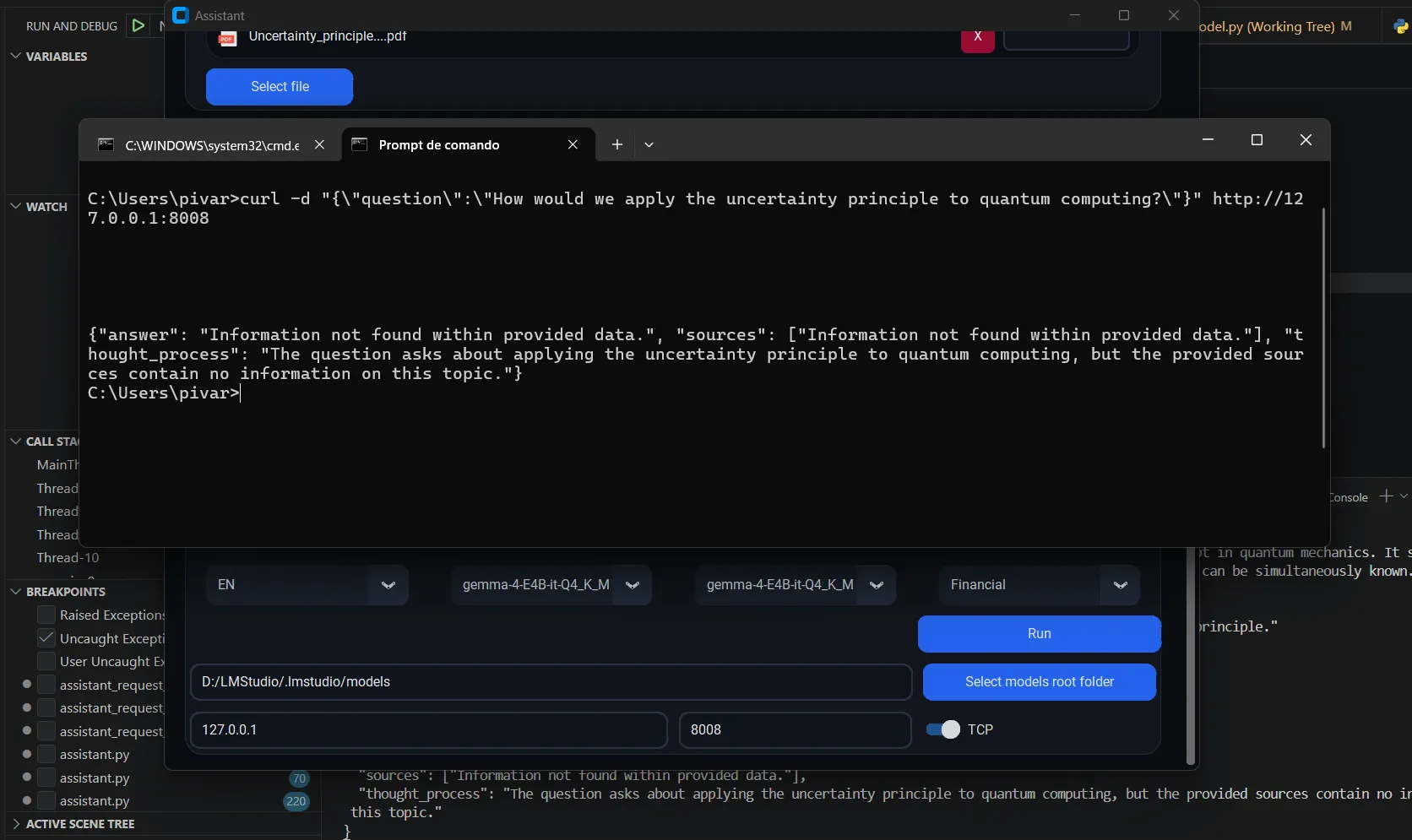
Task: Click the PDF icon beside Uncertainty_principle file
Action: tap(227, 37)
